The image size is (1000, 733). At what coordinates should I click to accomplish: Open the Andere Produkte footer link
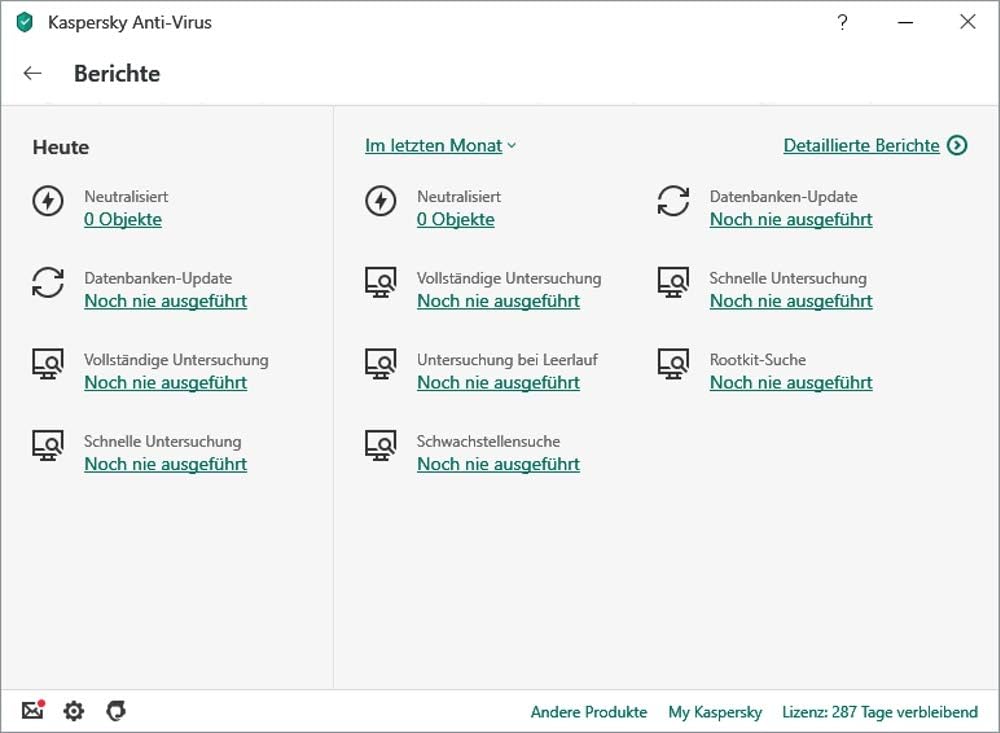589,712
